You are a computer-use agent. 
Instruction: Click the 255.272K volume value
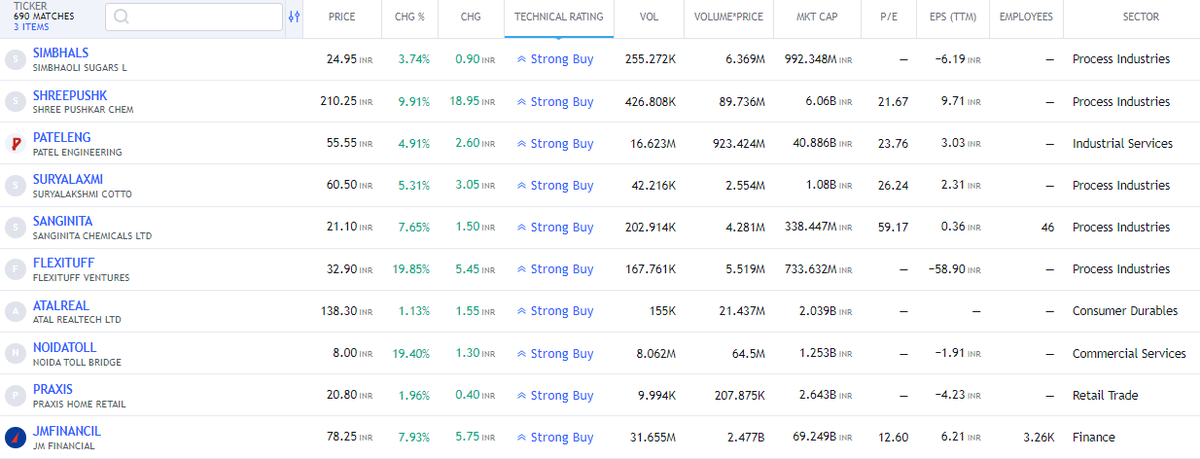(651, 59)
